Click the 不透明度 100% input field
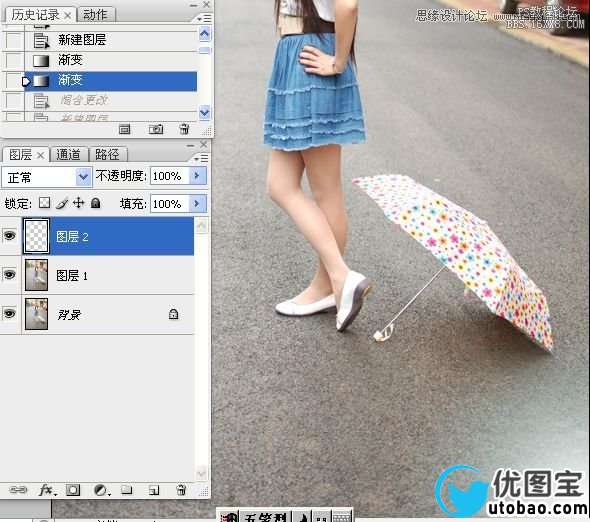This screenshot has height=522, width=590. click(x=169, y=176)
